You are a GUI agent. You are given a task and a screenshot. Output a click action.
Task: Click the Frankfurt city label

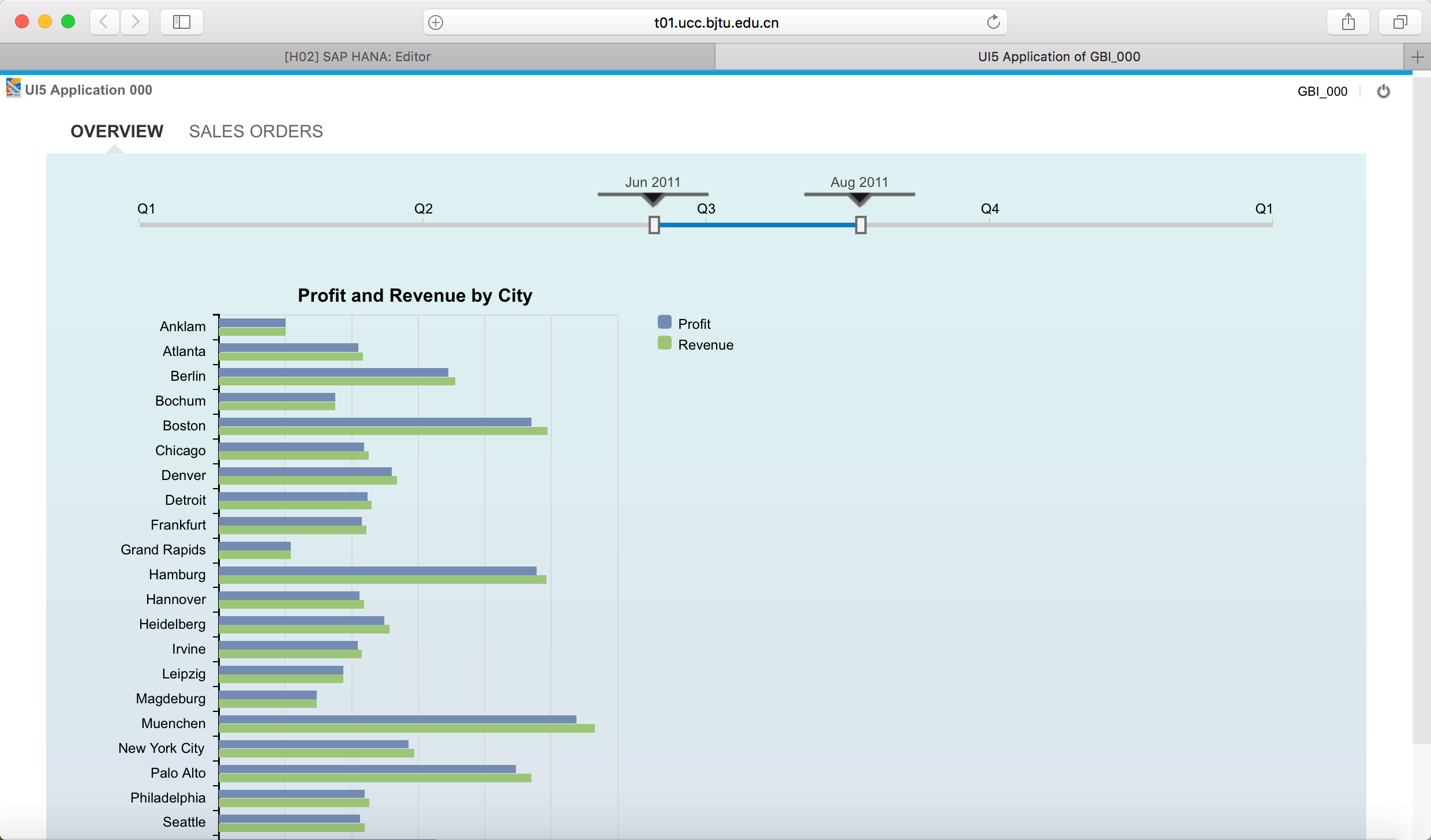click(x=178, y=525)
